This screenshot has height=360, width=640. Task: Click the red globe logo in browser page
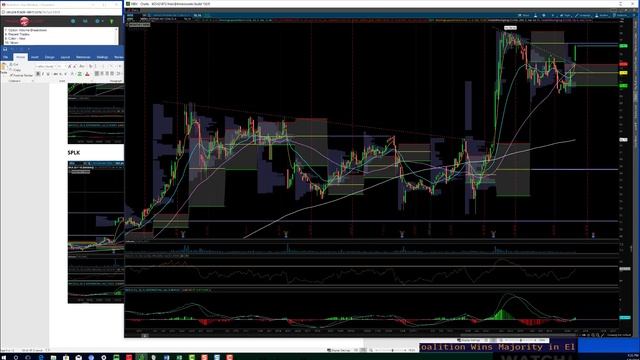(24, 21)
